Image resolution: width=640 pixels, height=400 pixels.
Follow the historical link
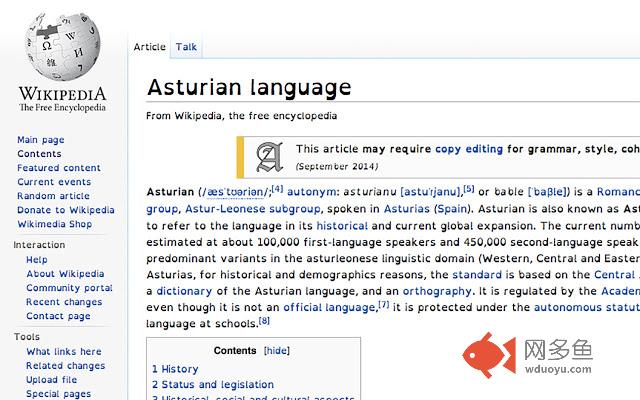tap(342, 226)
